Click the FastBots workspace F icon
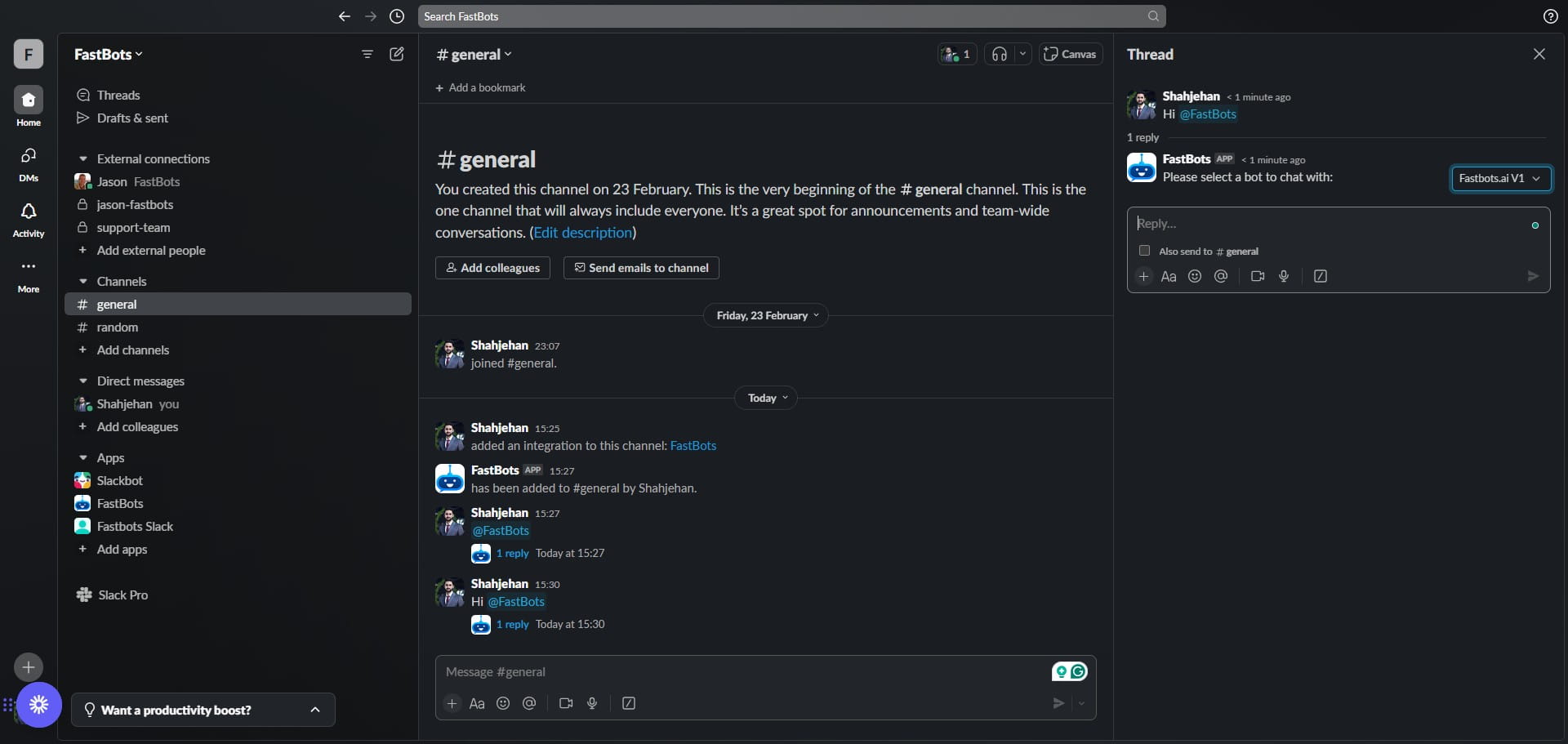The width and height of the screenshot is (1568, 744). pyautogui.click(x=29, y=54)
